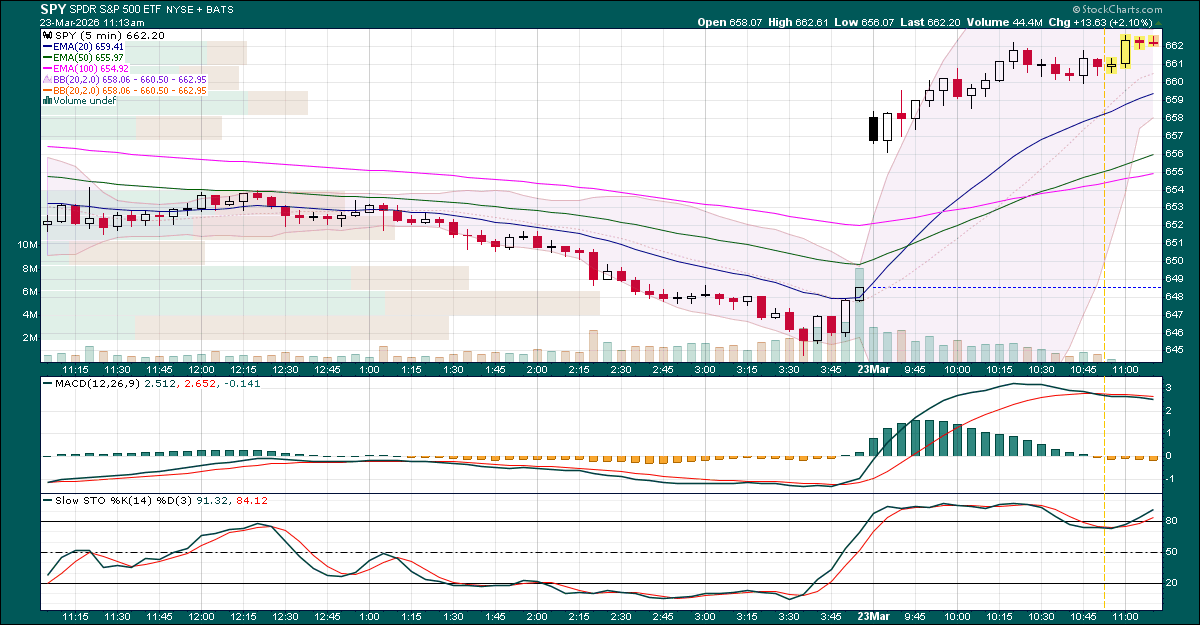Click the 23Mar label on the bottom axis
This screenshot has width=1200, height=625.
click(x=873, y=618)
